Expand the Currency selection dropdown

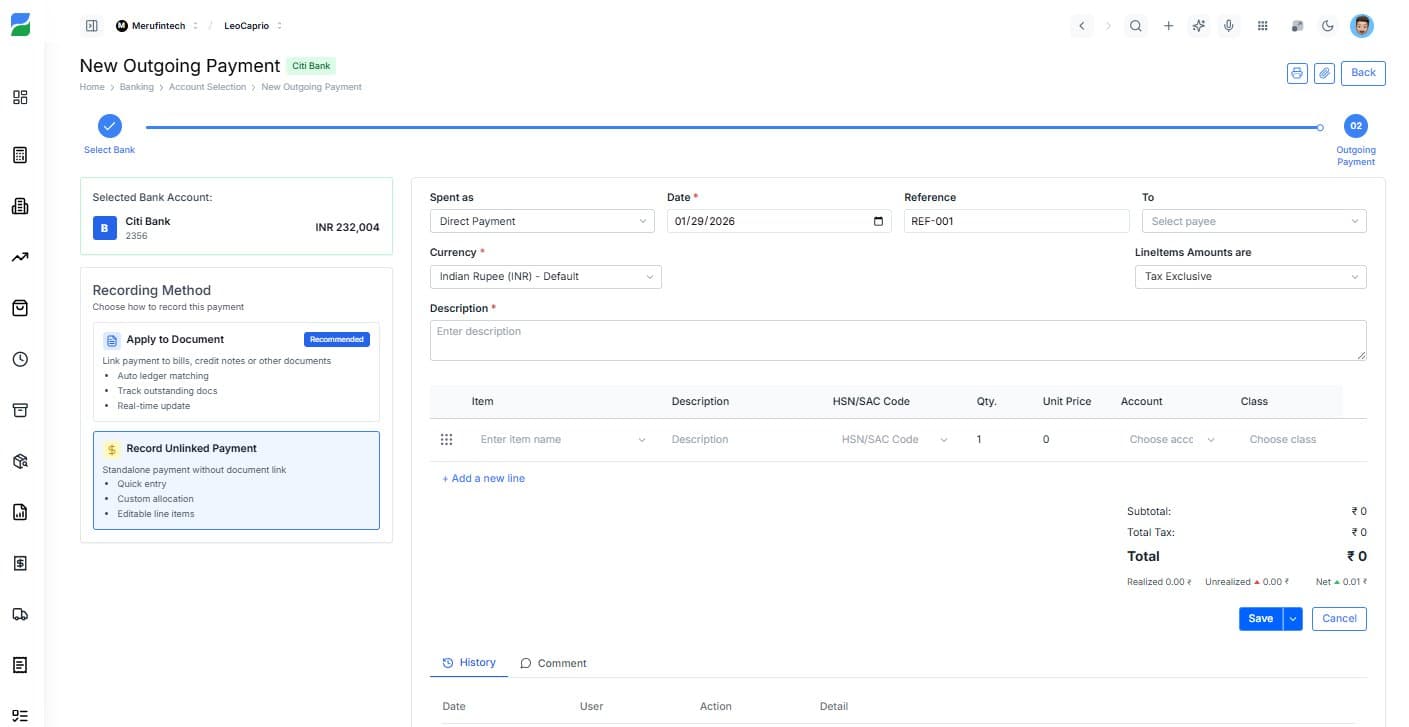[x=545, y=276]
